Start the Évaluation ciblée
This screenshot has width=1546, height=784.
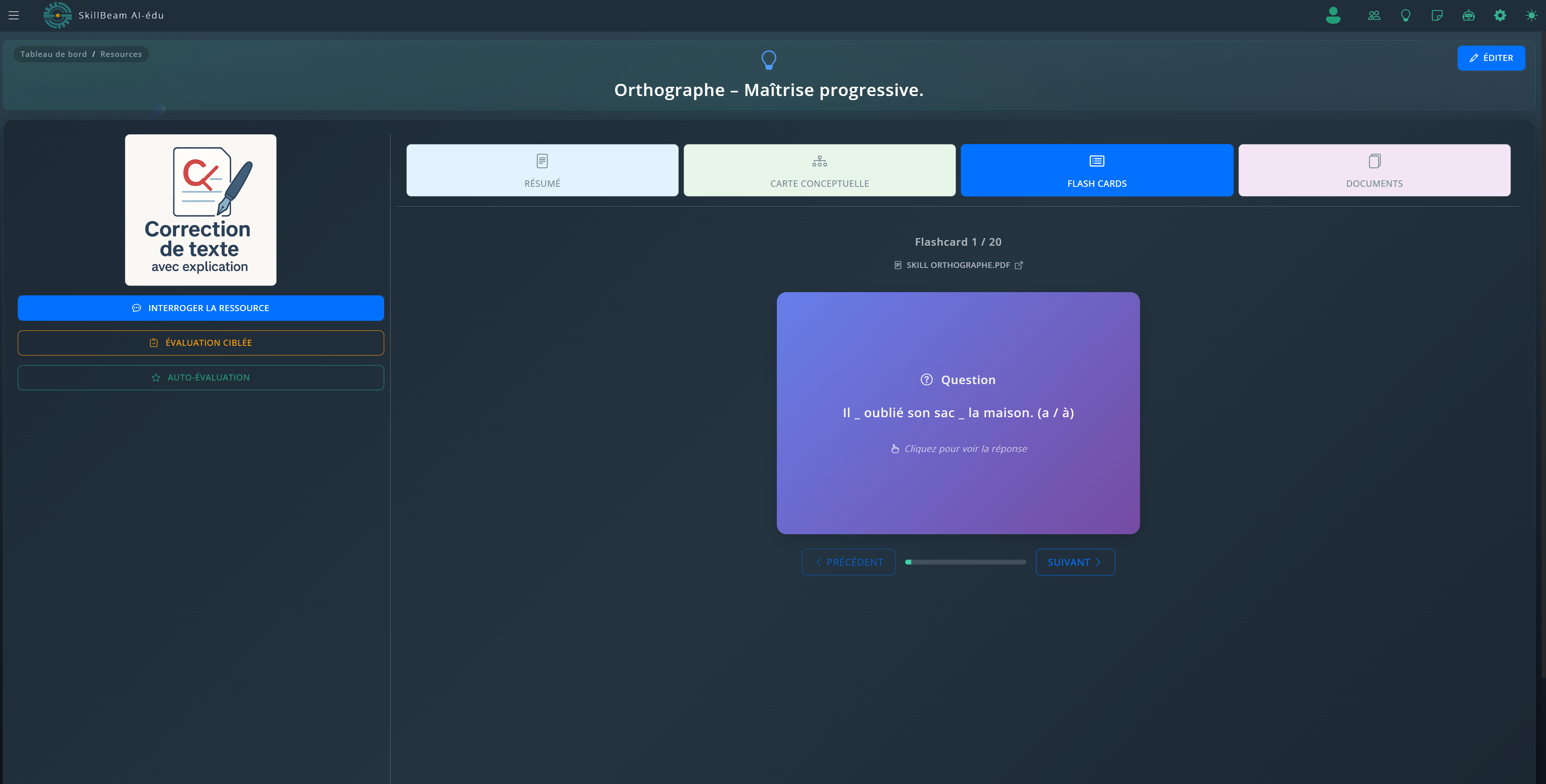(x=201, y=343)
